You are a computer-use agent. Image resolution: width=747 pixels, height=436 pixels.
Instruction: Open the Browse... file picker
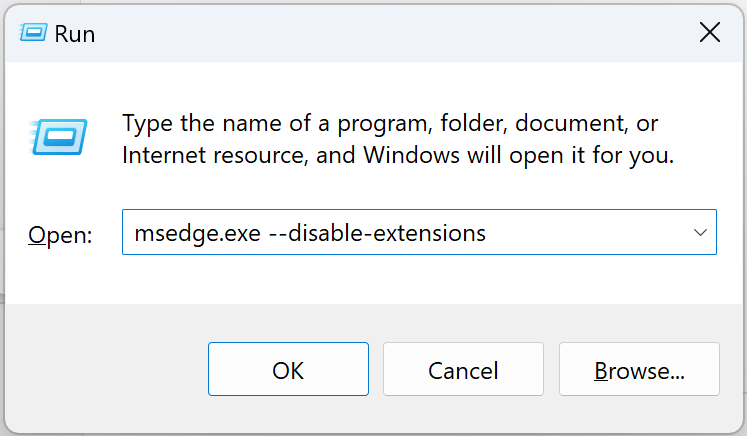639,369
